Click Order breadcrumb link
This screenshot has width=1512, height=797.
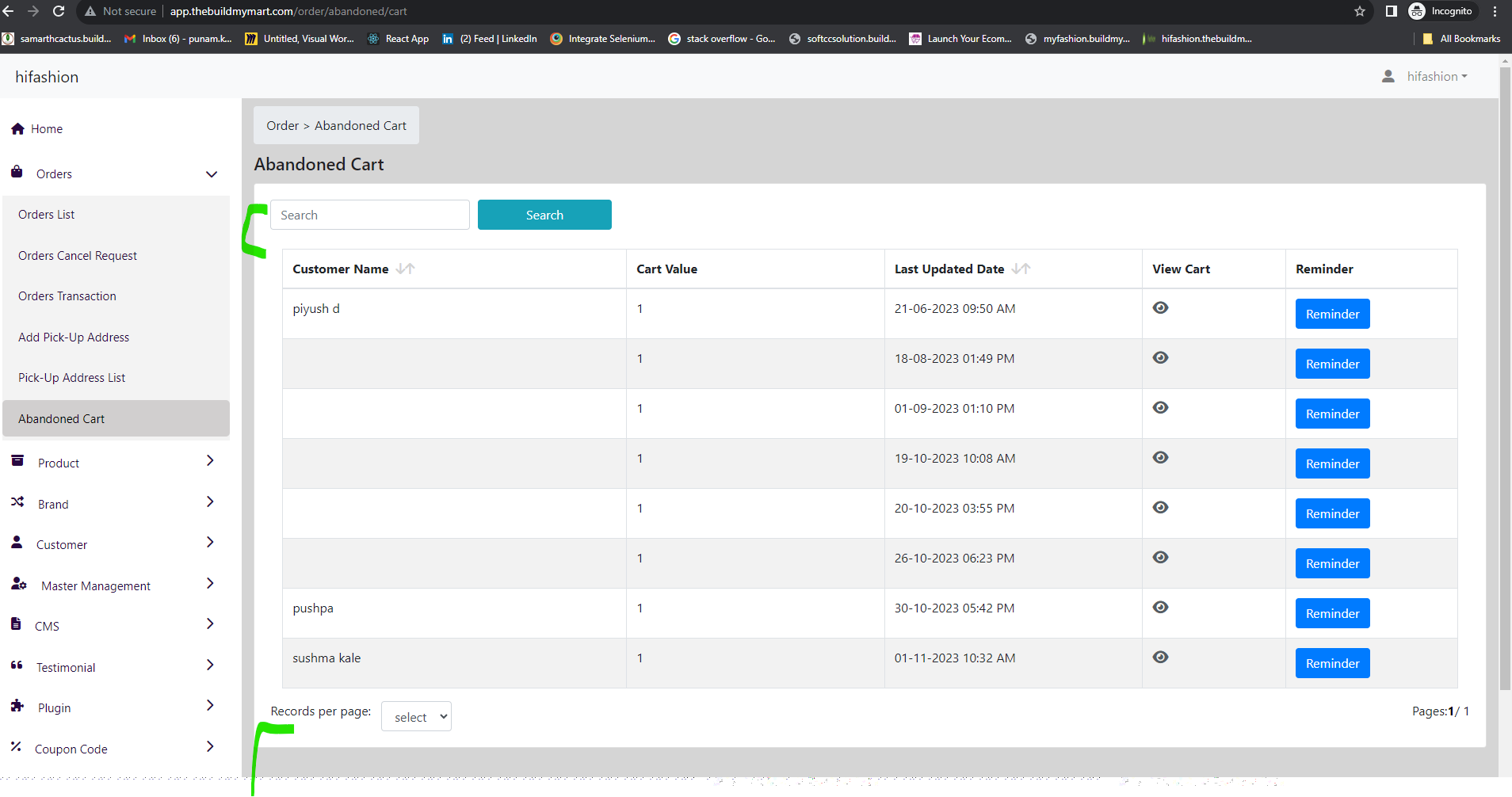[x=282, y=125]
